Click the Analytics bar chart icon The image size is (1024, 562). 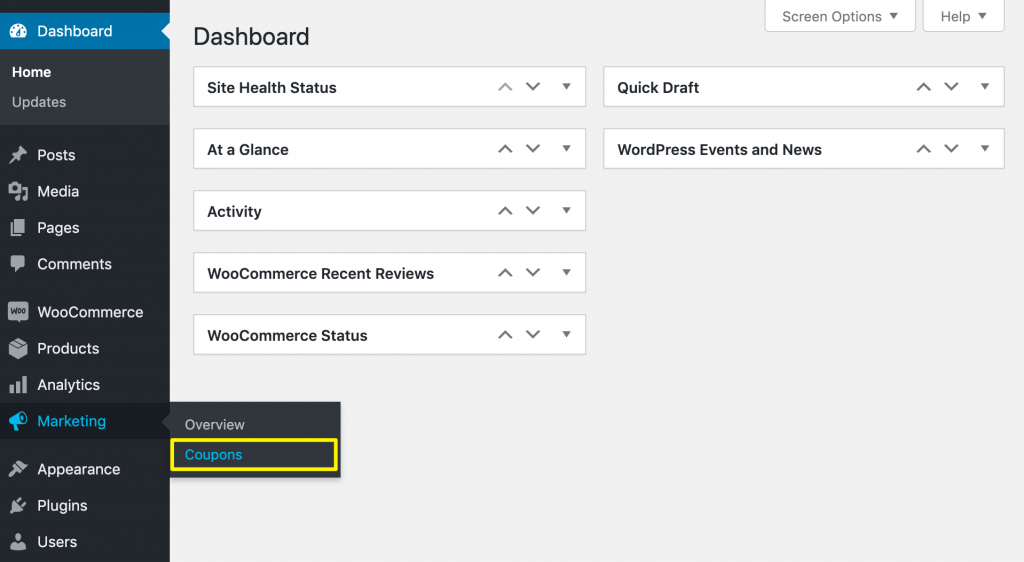[x=18, y=384]
